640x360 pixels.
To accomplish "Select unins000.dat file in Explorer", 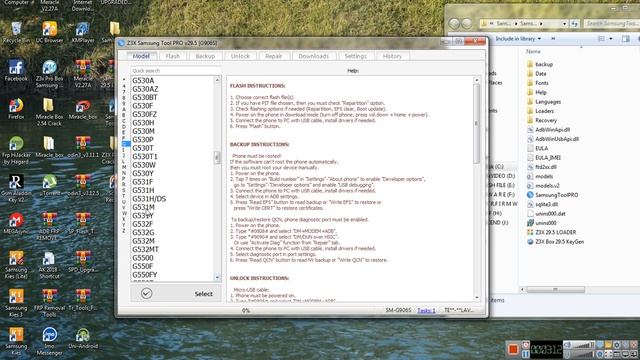I will 546,214.
